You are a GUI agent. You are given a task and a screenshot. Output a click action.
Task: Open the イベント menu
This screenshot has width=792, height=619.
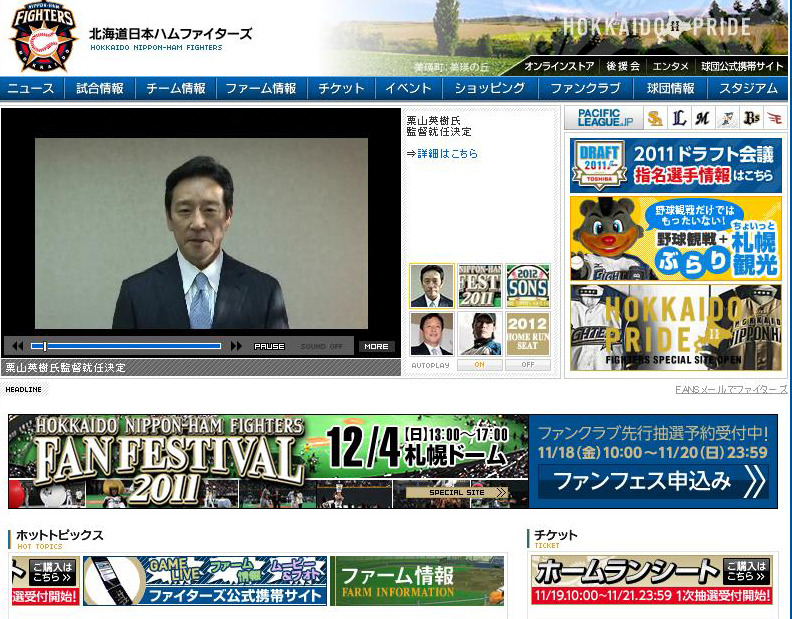(409, 88)
